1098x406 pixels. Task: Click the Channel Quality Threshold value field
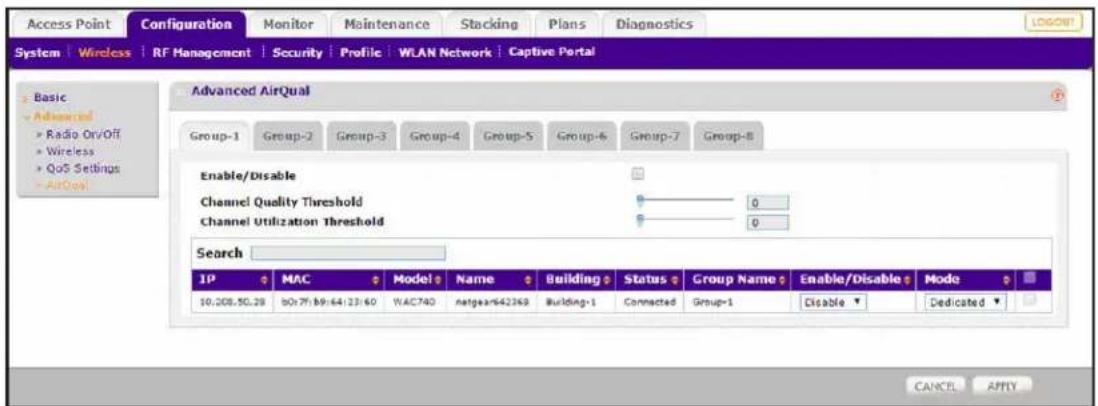point(768,204)
